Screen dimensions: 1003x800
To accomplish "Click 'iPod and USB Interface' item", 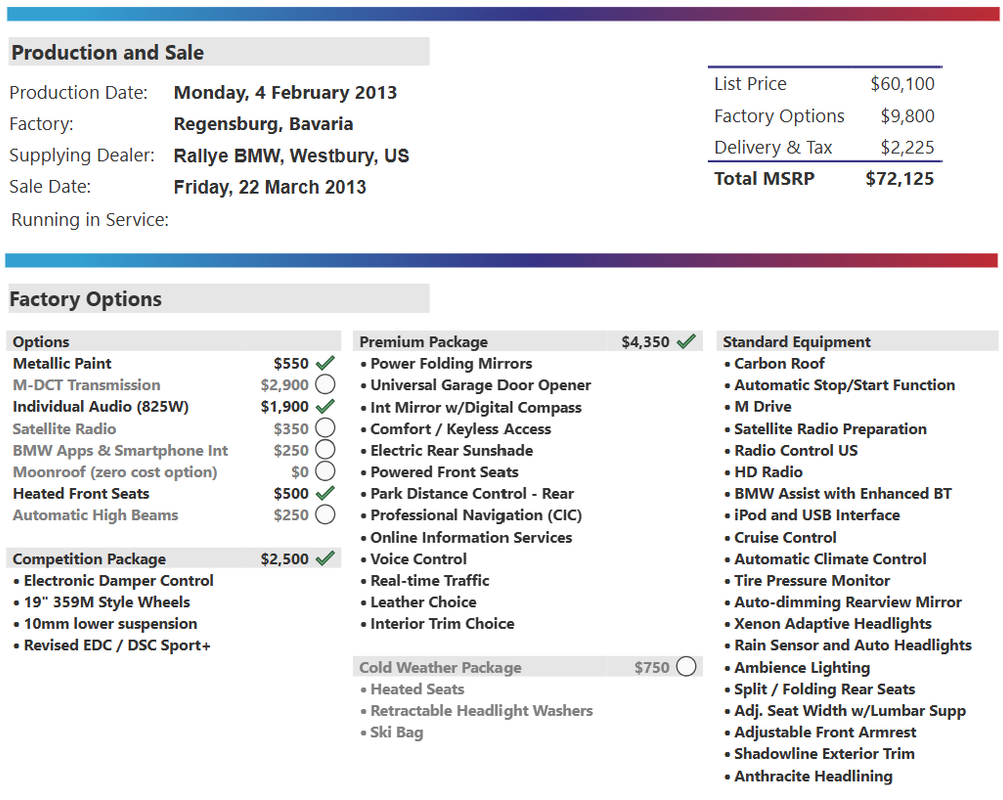I will pyautogui.click(x=817, y=515).
